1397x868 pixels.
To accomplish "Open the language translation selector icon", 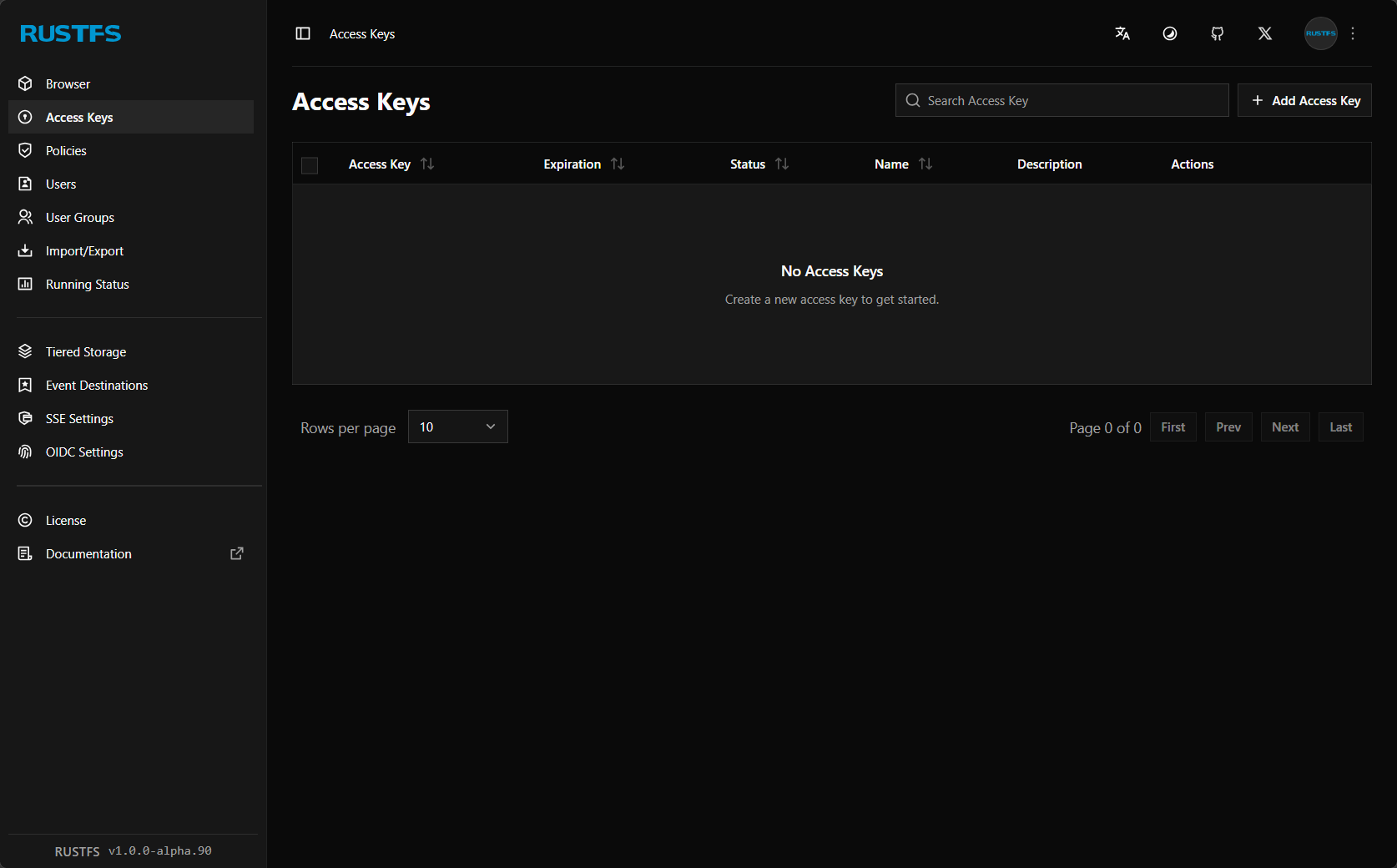I will 1122,33.
